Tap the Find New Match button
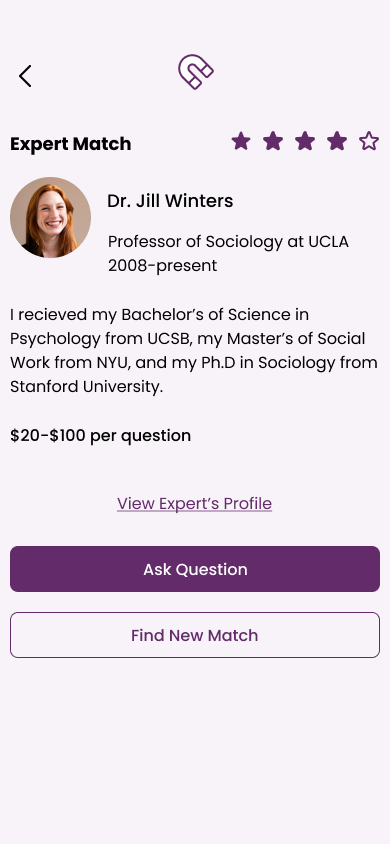This screenshot has height=844, width=390. click(195, 635)
